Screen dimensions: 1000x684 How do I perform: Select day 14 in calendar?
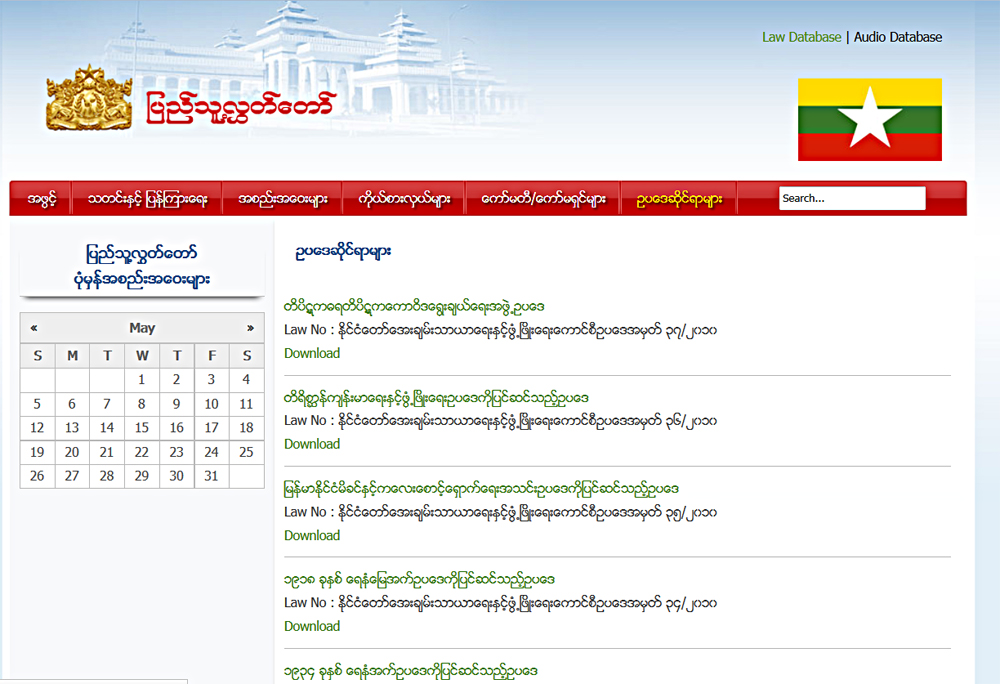[107, 428]
